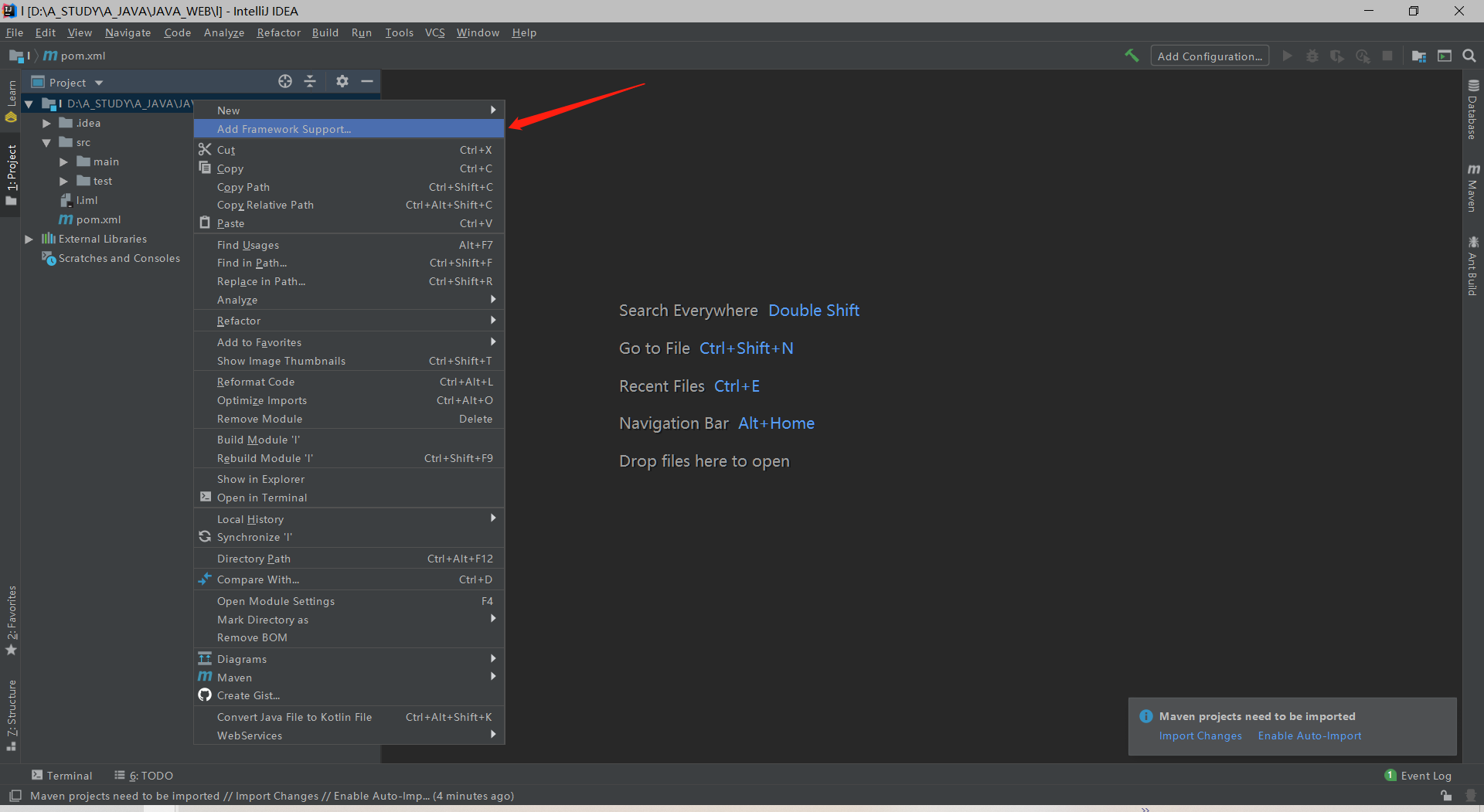Click pom.xml in navigation bar
The height and width of the screenshot is (812, 1484).
click(75, 56)
